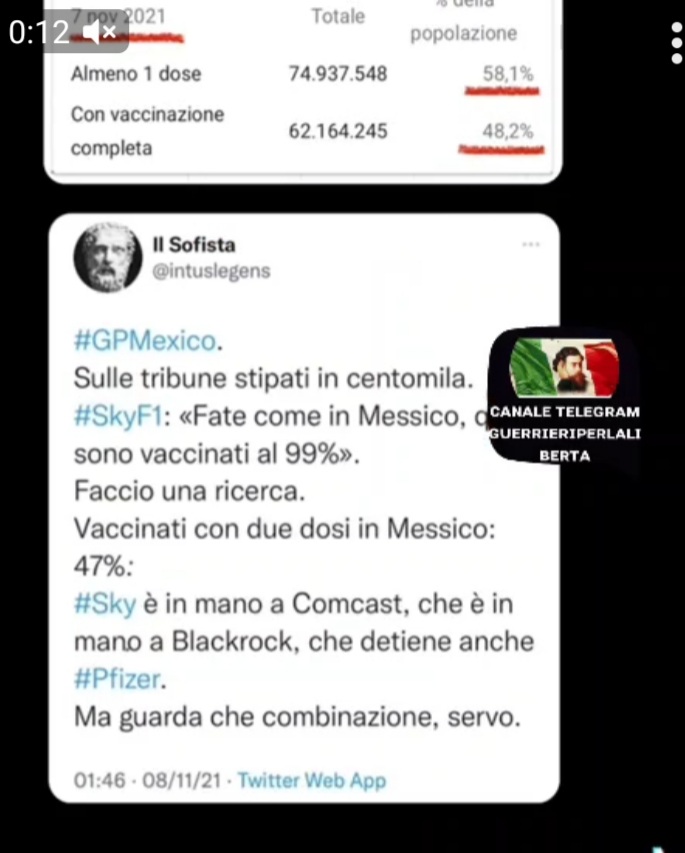Screen dimensions: 685x853
Task: Click the tweet timestamp 01:46 · 08/11/21
Action: 147,780
